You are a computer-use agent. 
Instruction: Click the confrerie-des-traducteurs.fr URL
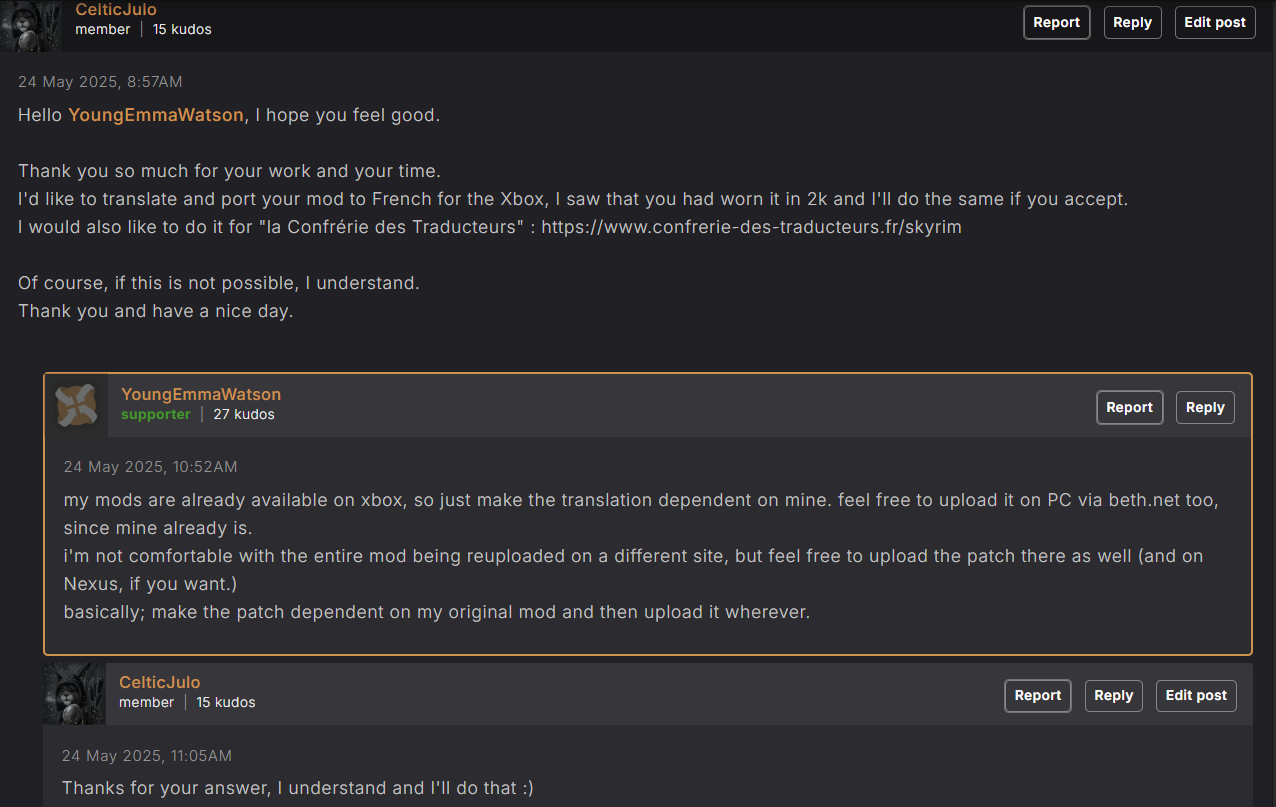click(x=751, y=227)
